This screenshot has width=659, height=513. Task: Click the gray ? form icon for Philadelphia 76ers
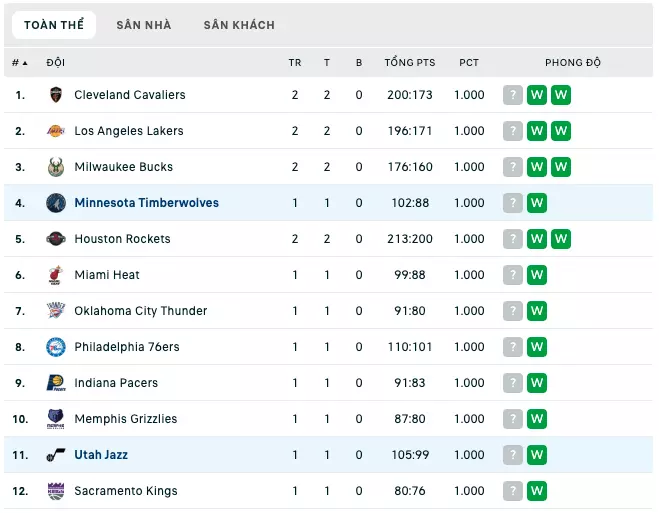pyautogui.click(x=513, y=347)
